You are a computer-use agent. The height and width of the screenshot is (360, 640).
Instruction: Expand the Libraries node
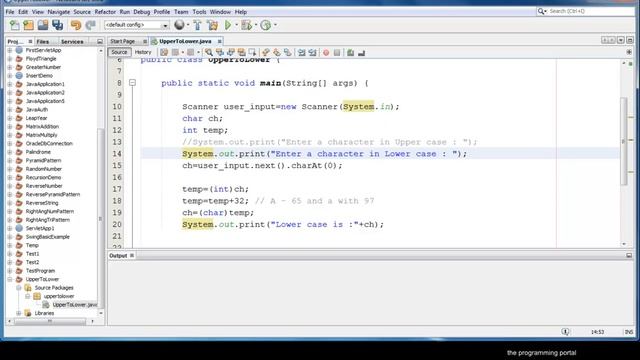pyautogui.click(x=18, y=313)
